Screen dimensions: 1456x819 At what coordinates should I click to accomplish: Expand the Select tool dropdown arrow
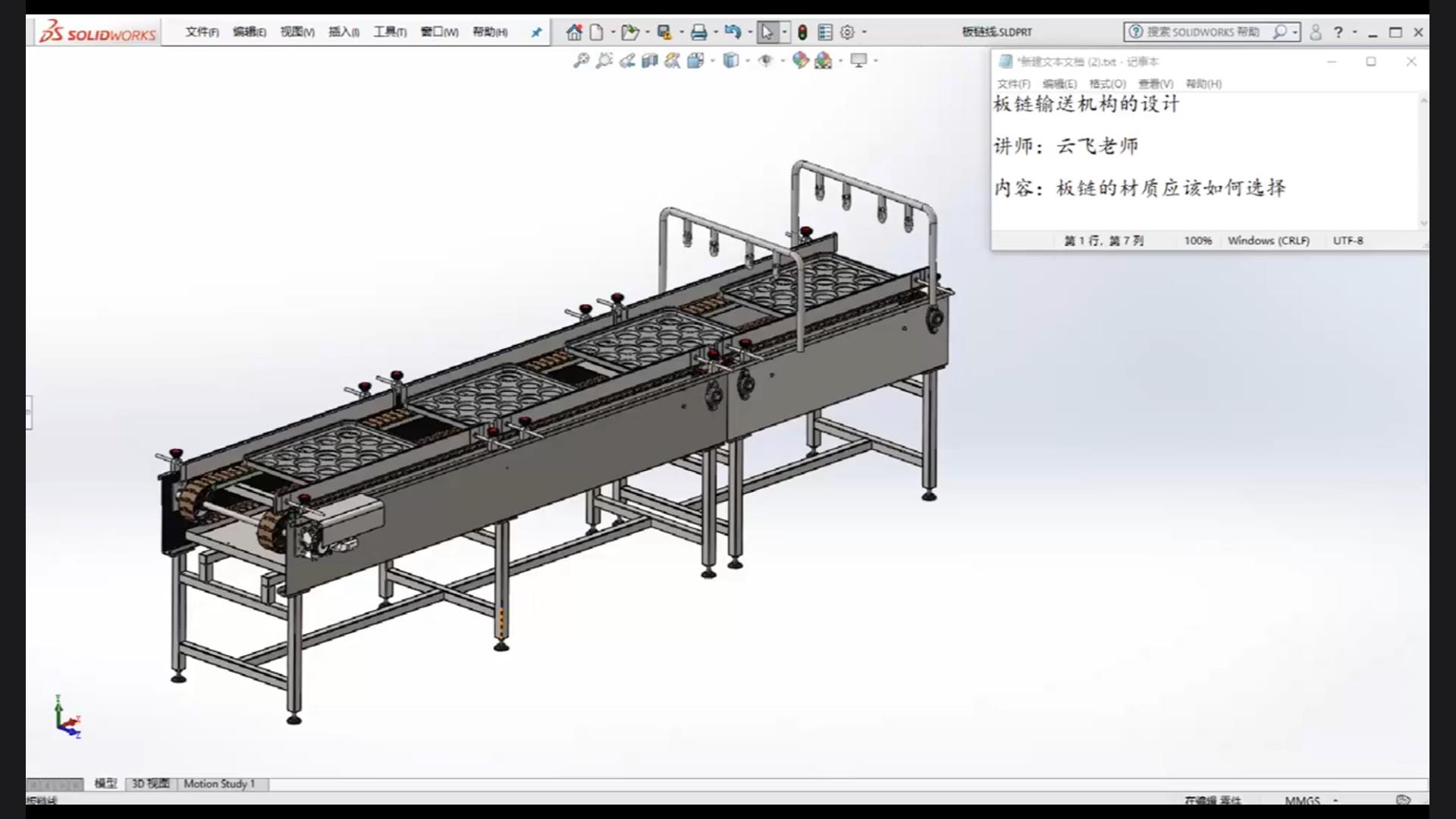tap(784, 32)
